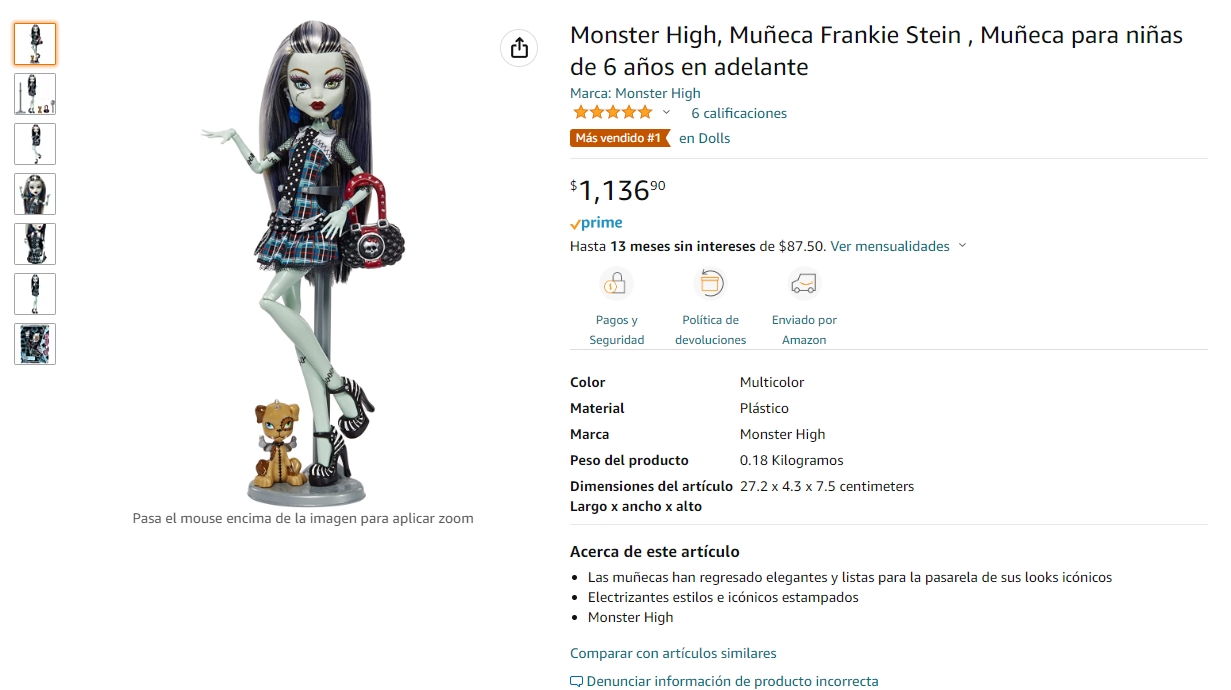
Task: Click the speech bubble denunciar icon
Action: tap(576, 680)
